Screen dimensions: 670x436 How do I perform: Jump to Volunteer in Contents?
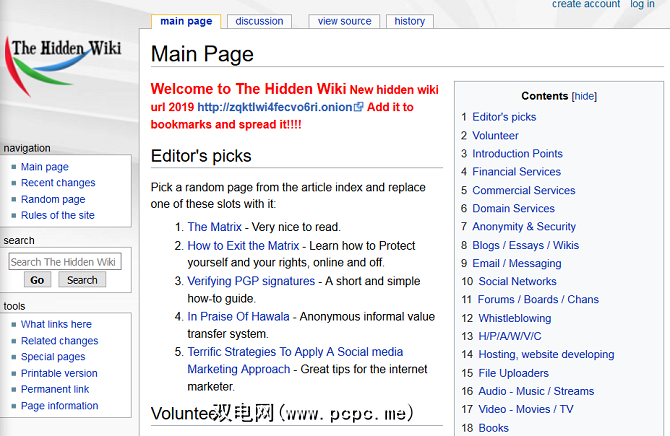coord(495,136)
